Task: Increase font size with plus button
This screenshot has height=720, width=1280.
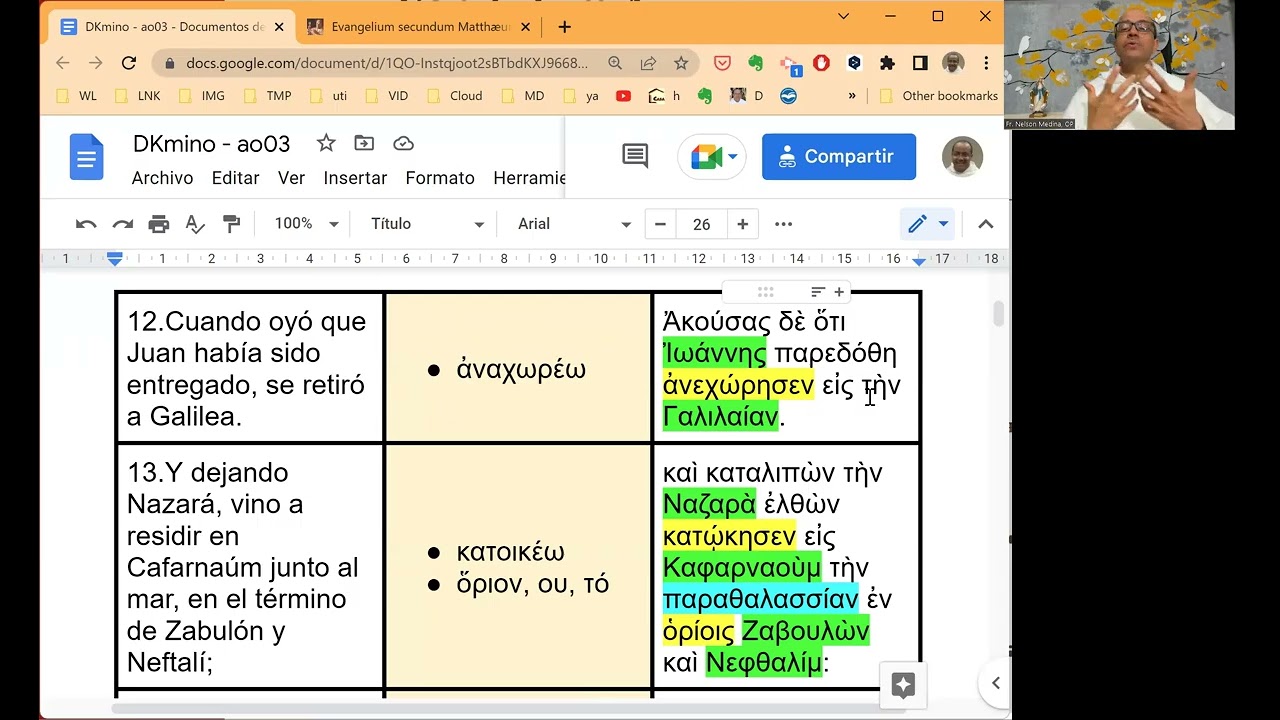Action: [742, 224]
